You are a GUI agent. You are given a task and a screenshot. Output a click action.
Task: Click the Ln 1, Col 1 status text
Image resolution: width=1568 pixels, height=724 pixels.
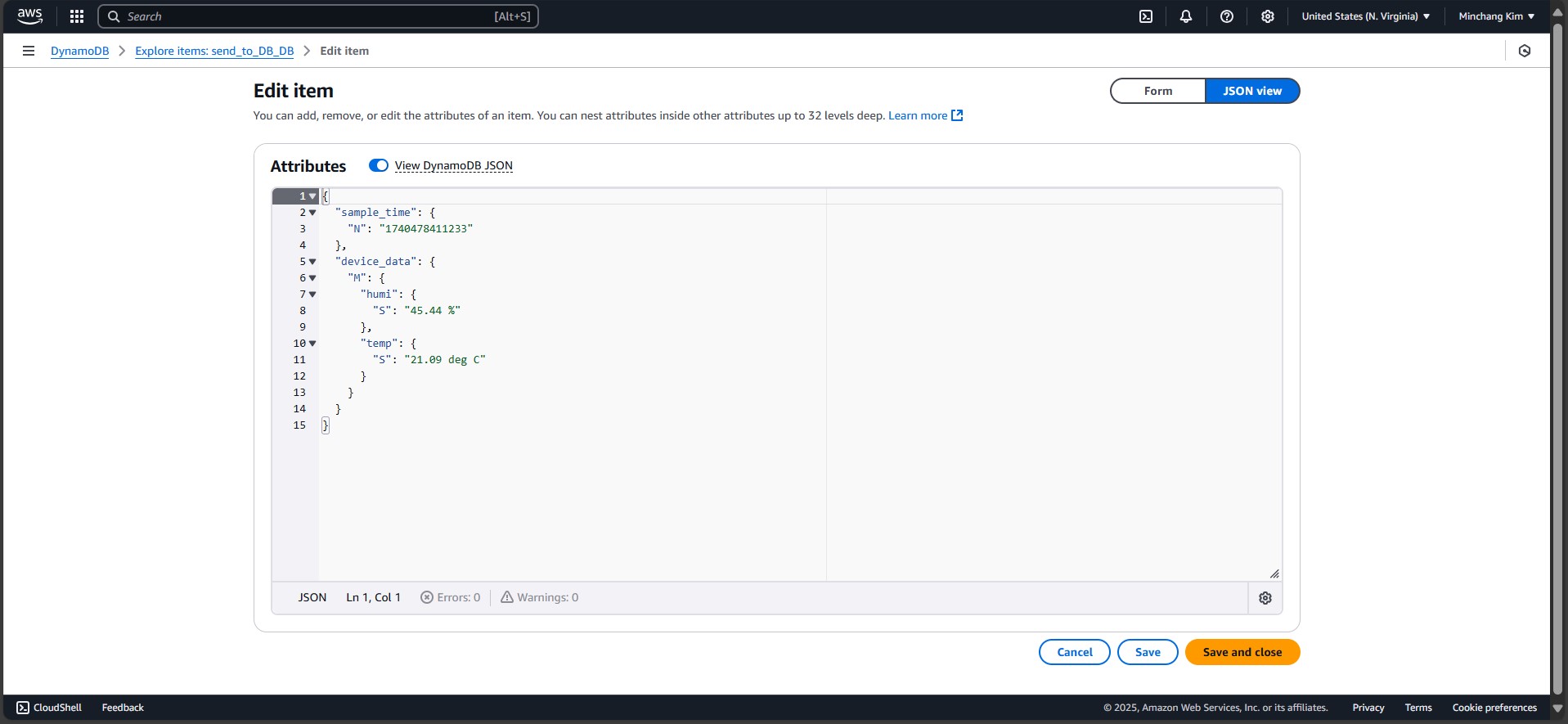[x=373, y=597]
